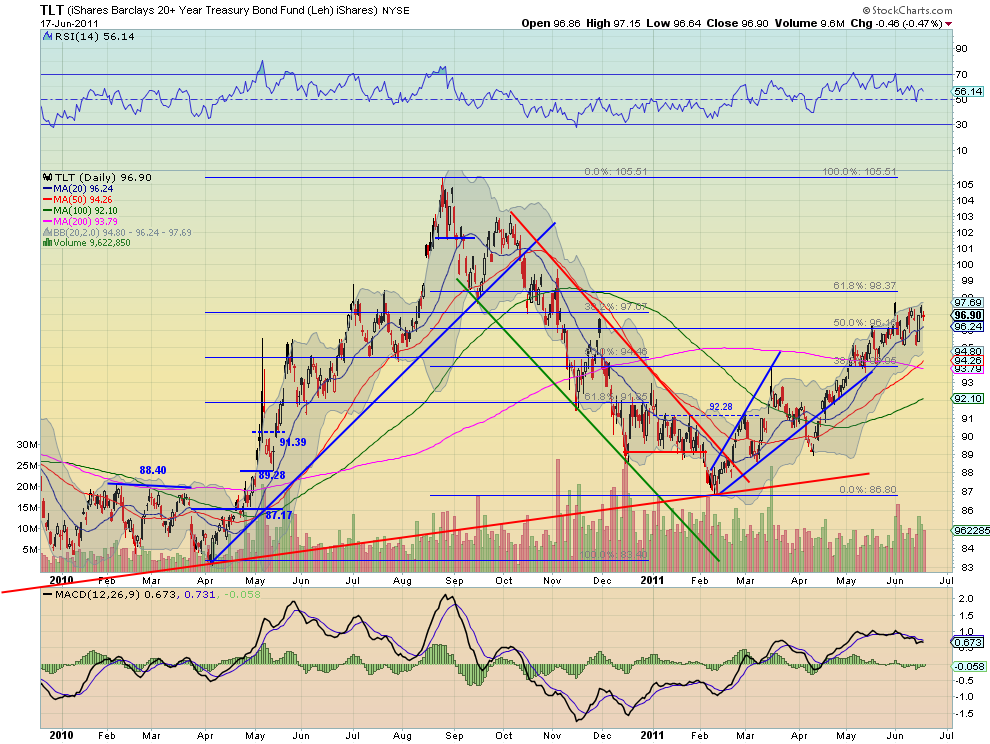Click the TLT (Daily) 96.90 legend label
This screenshot has height=744, width=990.
pos(103,177)
